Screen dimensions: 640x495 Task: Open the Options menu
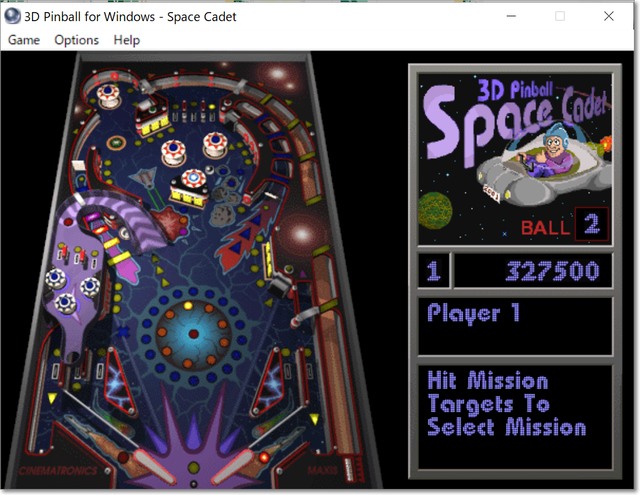coord(76,40)
